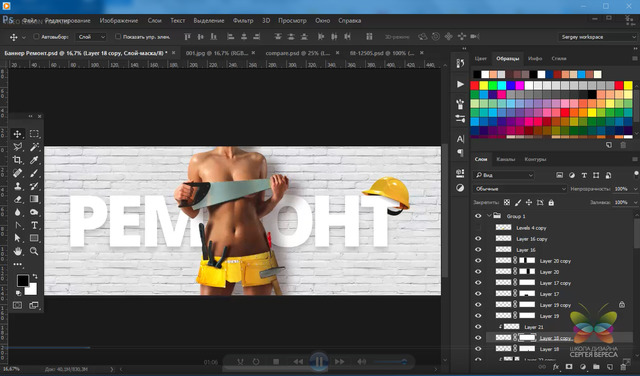
Task: Click the foreground color black square
Action: [x=23, y=280]
